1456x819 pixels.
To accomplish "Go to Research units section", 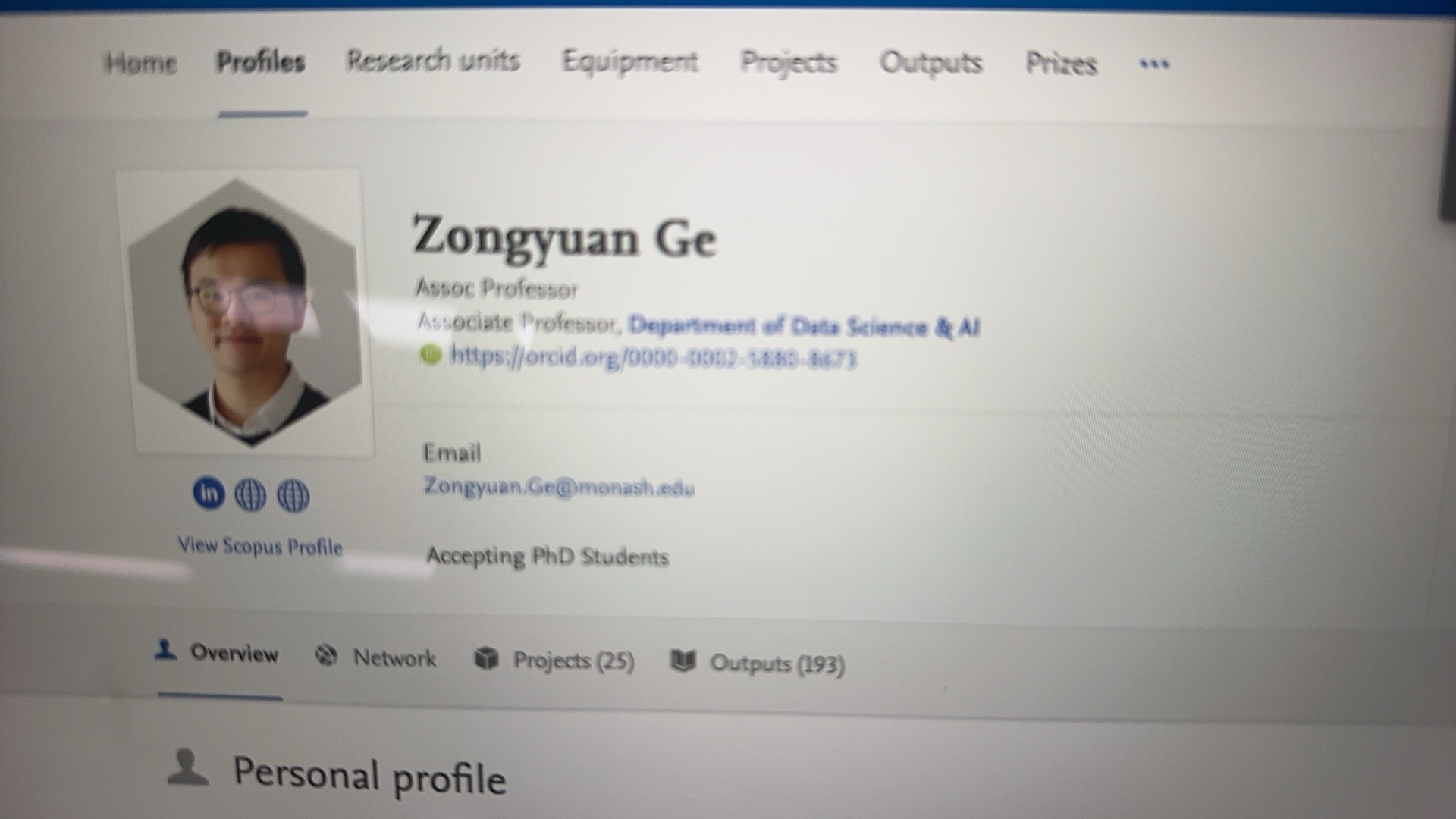I will 433,60.
